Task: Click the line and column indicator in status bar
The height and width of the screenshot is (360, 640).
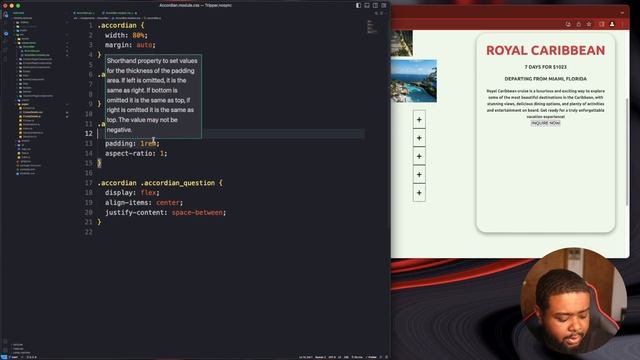Action: [305, 357]
